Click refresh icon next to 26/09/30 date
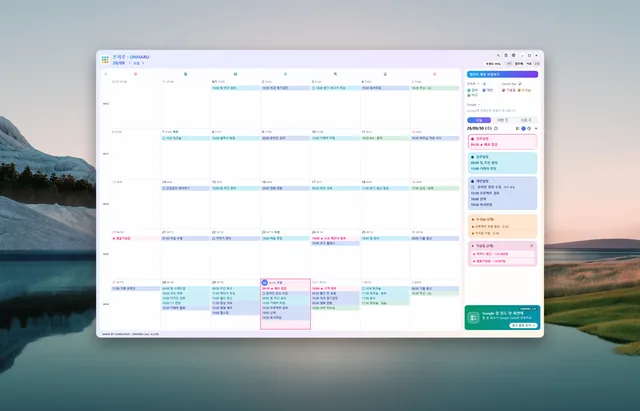Screen dimensions: 640x411 496,128
